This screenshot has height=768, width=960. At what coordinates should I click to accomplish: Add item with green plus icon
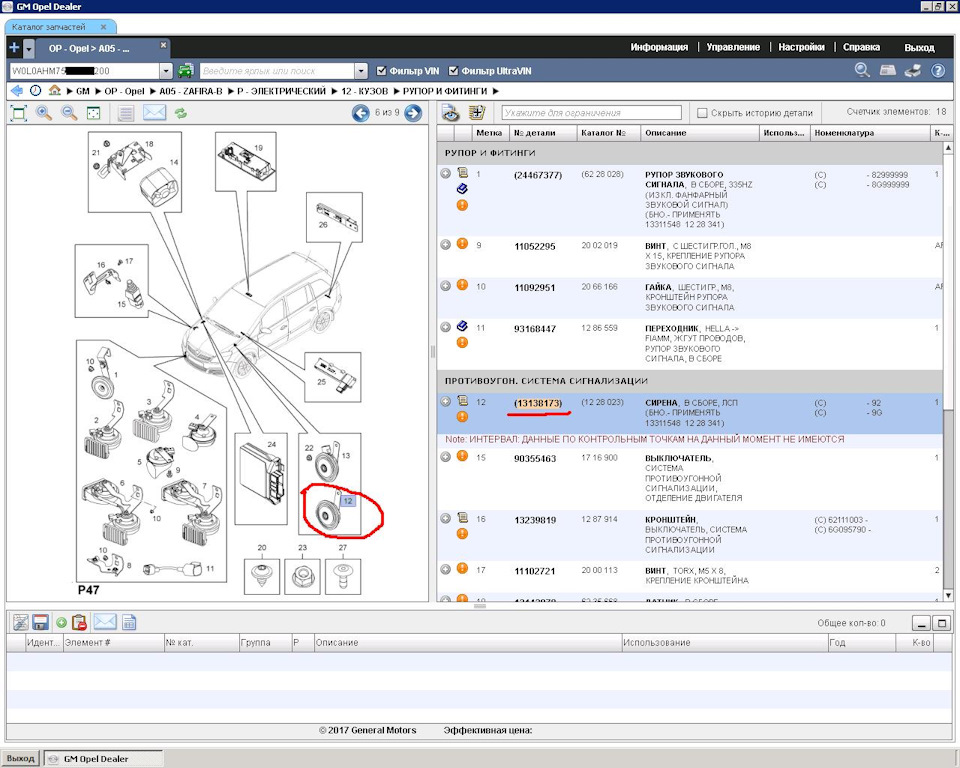(61, 623)
